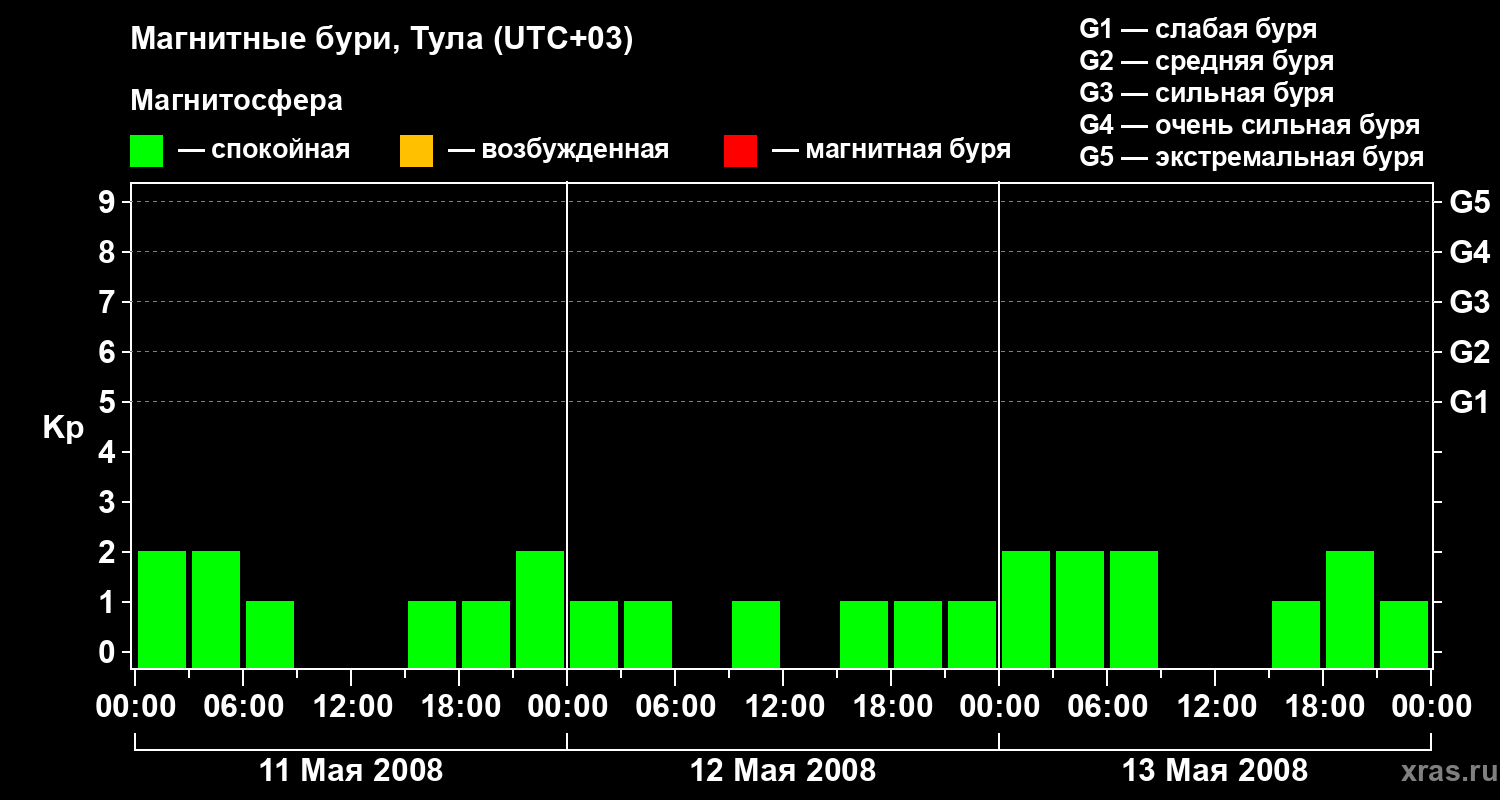Click the final Kp 1 bar on 13 Мая
The image size is (1500, 800).
pos(1404,634)
